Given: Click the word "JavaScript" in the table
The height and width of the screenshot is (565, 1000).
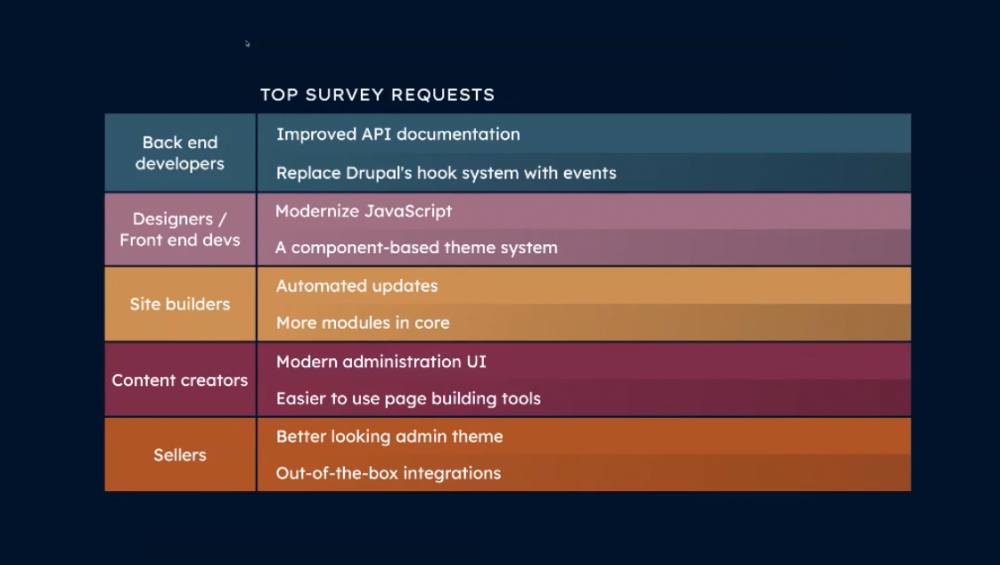Looking at the screenshot, I should pos(410,211).
